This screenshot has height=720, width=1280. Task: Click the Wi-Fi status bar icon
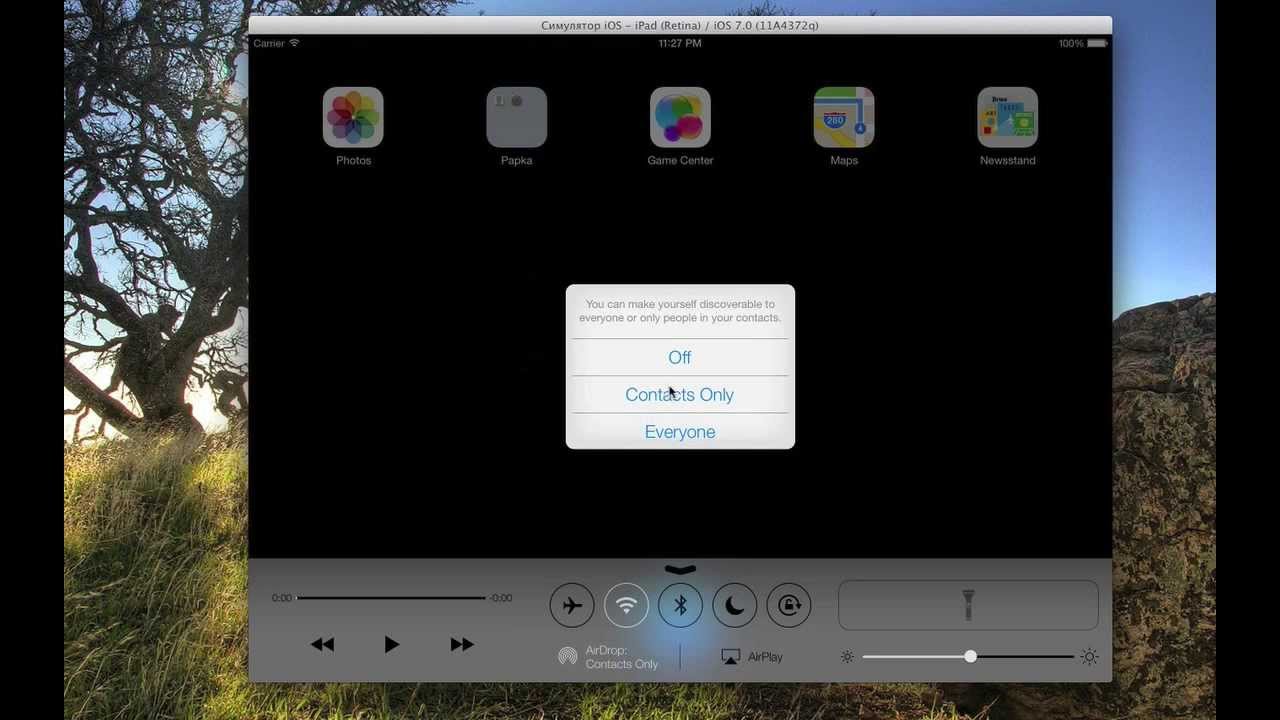295,44
